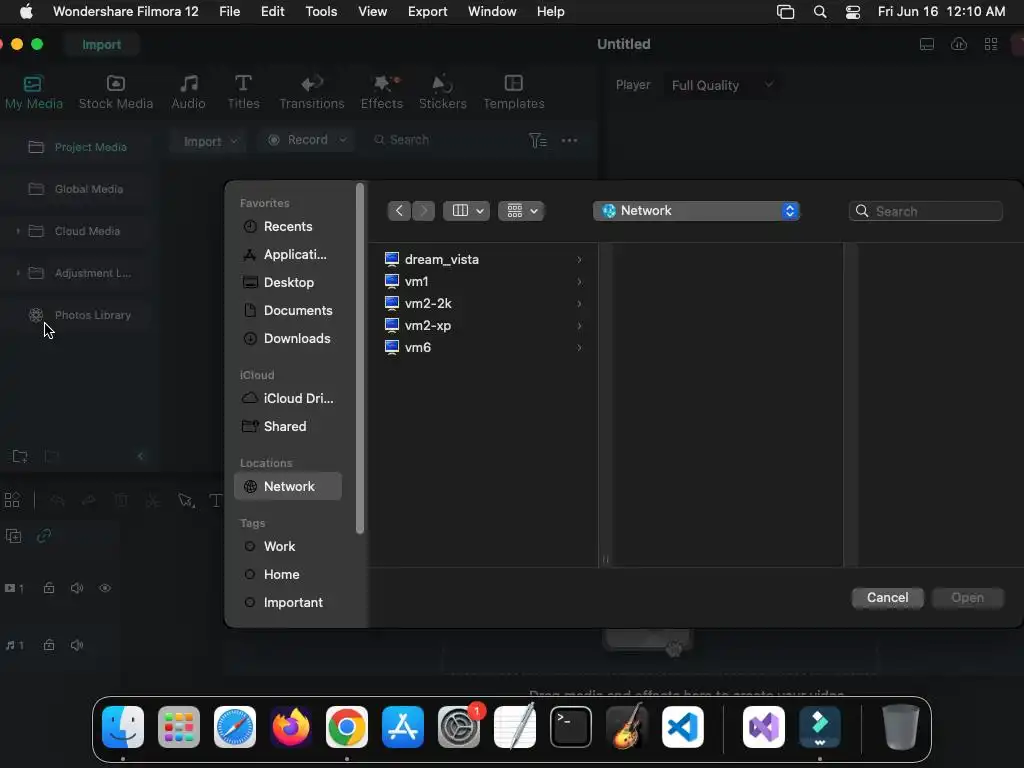Choose the Work tag
Screen dimensions: 1024x768
(x=287, y=547)
